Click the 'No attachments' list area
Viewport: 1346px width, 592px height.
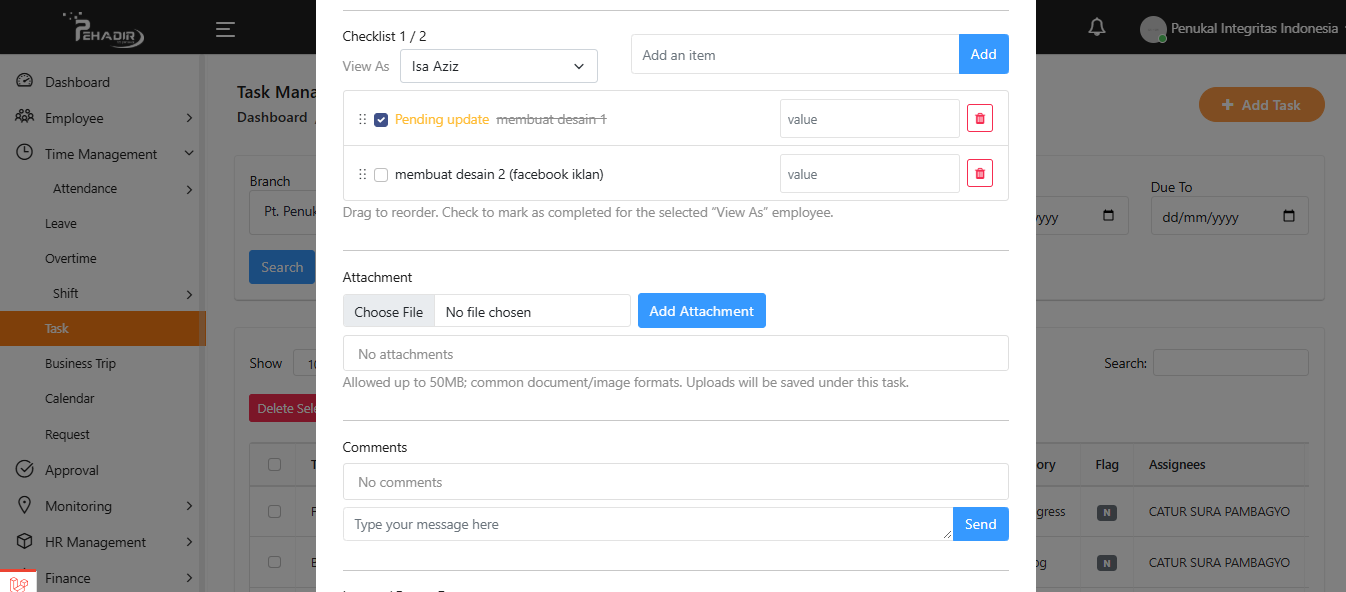[x=676, y=354]
